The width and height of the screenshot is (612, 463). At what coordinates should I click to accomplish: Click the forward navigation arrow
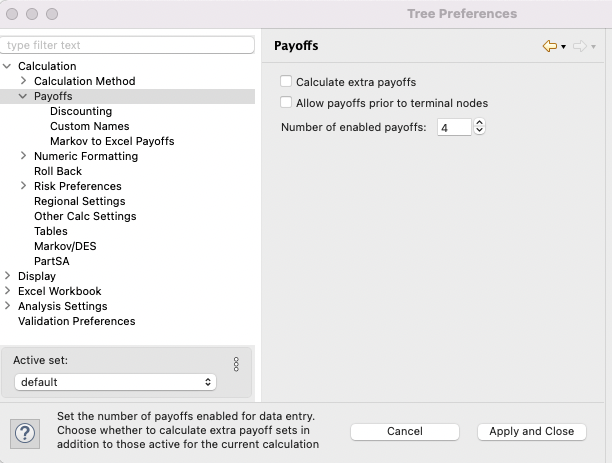(x=580, y=46)
